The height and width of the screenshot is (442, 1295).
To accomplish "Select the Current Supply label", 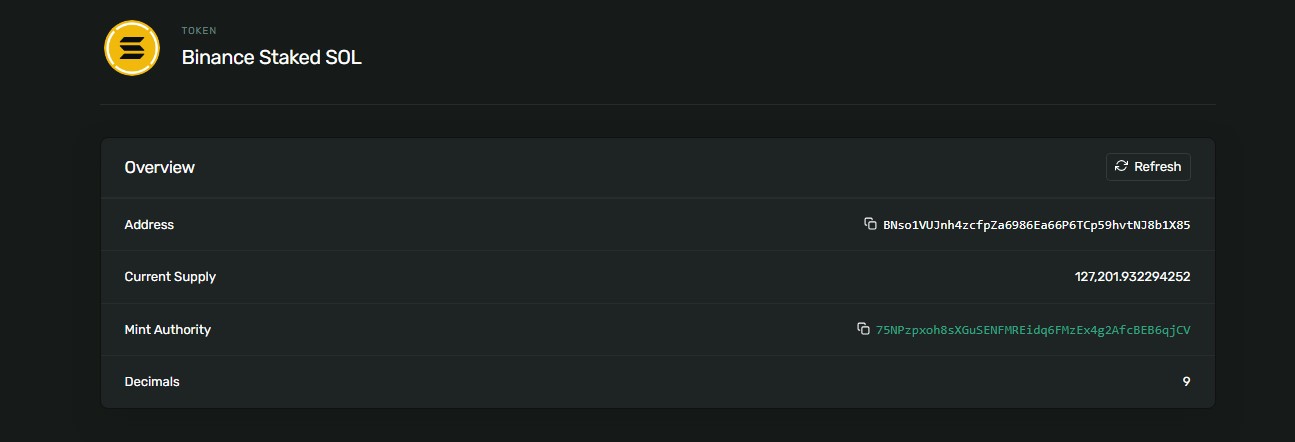I will click(x=170, y=277).
